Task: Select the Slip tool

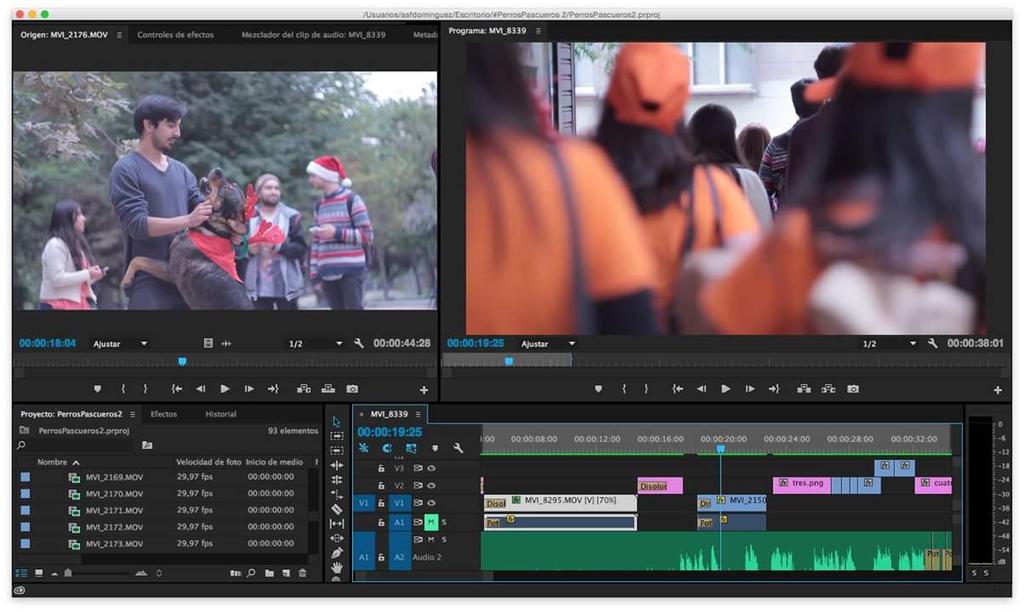Action: [x=336, y=523]
